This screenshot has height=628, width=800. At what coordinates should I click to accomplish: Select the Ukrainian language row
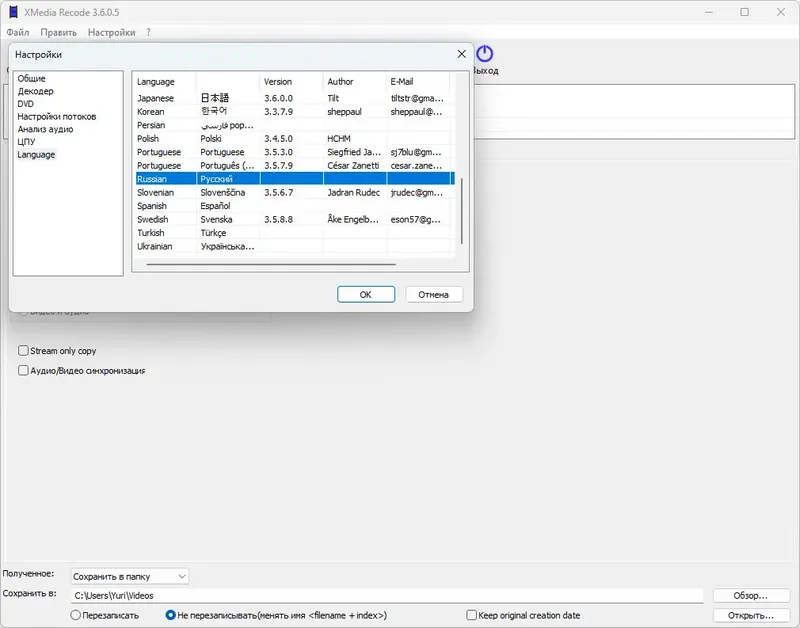[295, 246]
